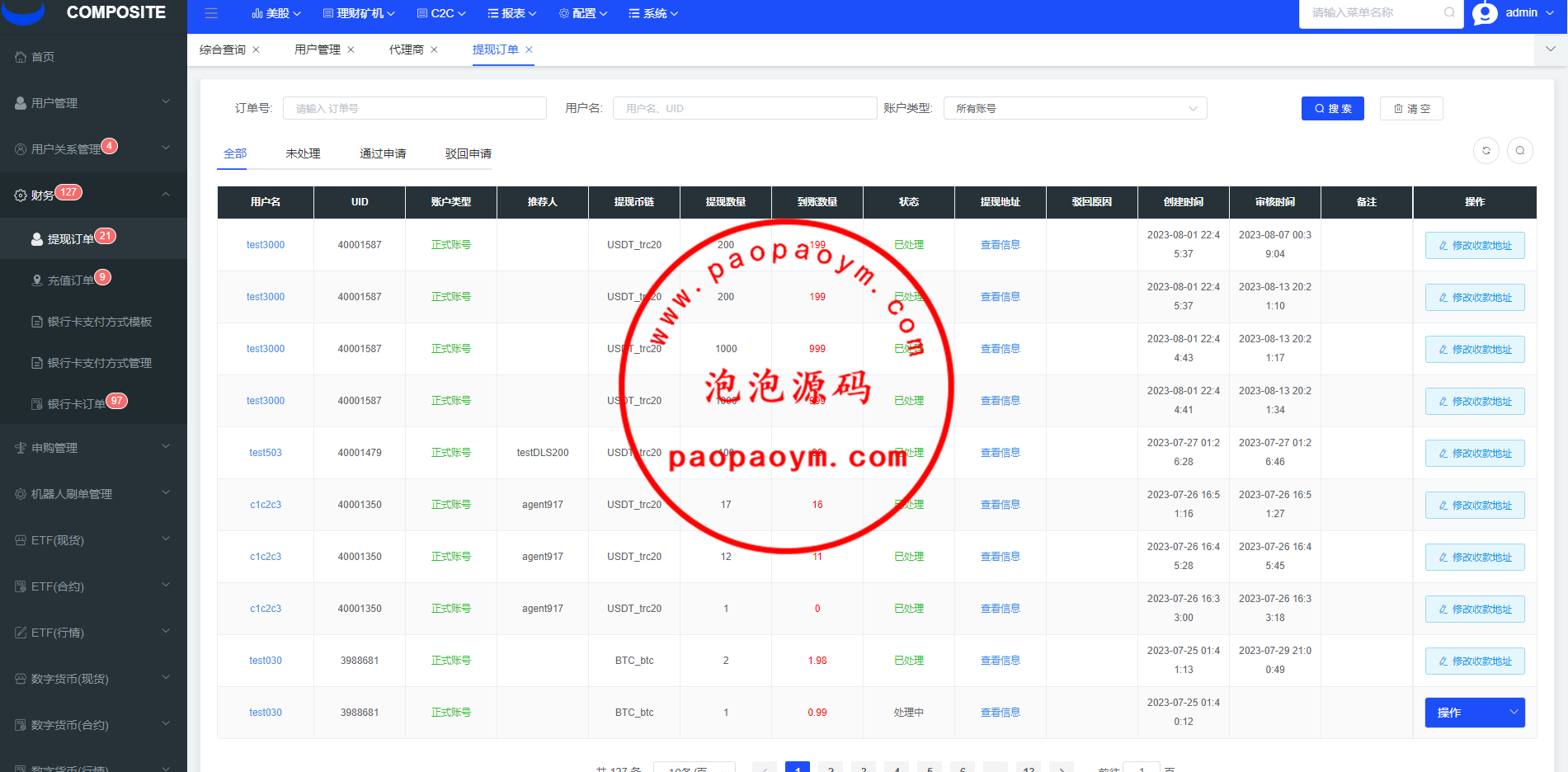Open the 系统 top menu dropdown
The width and height of the screenshot is (1568, 772).
tap(653, 13)
